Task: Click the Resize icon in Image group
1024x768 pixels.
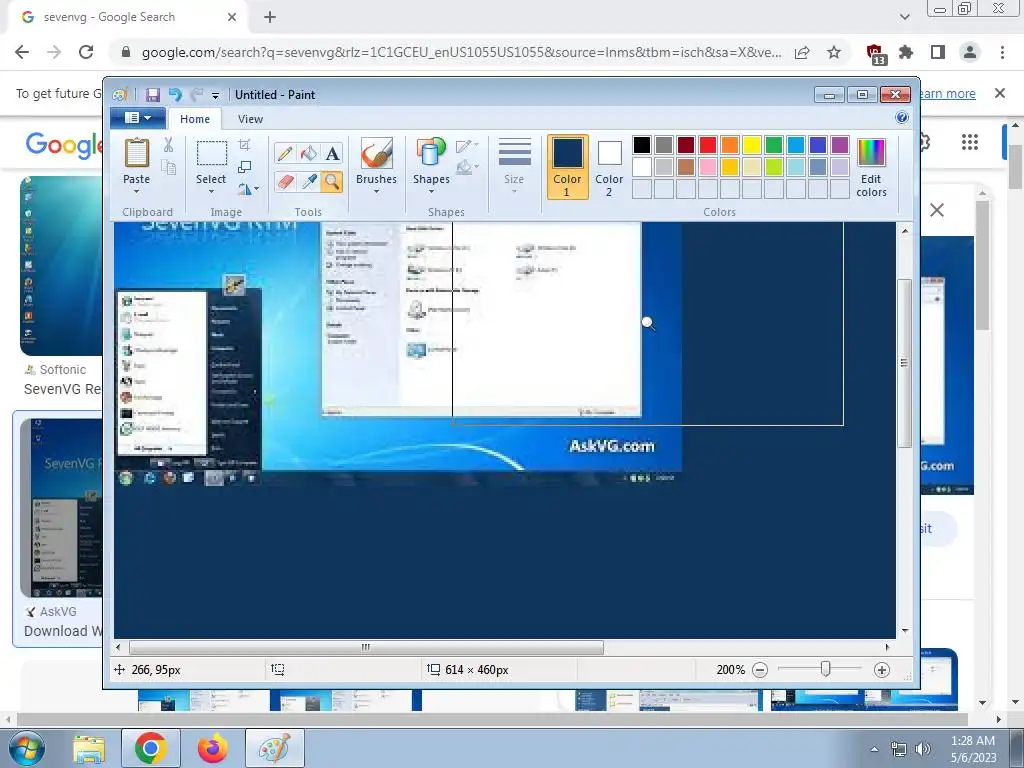Action: coord(244,167)
